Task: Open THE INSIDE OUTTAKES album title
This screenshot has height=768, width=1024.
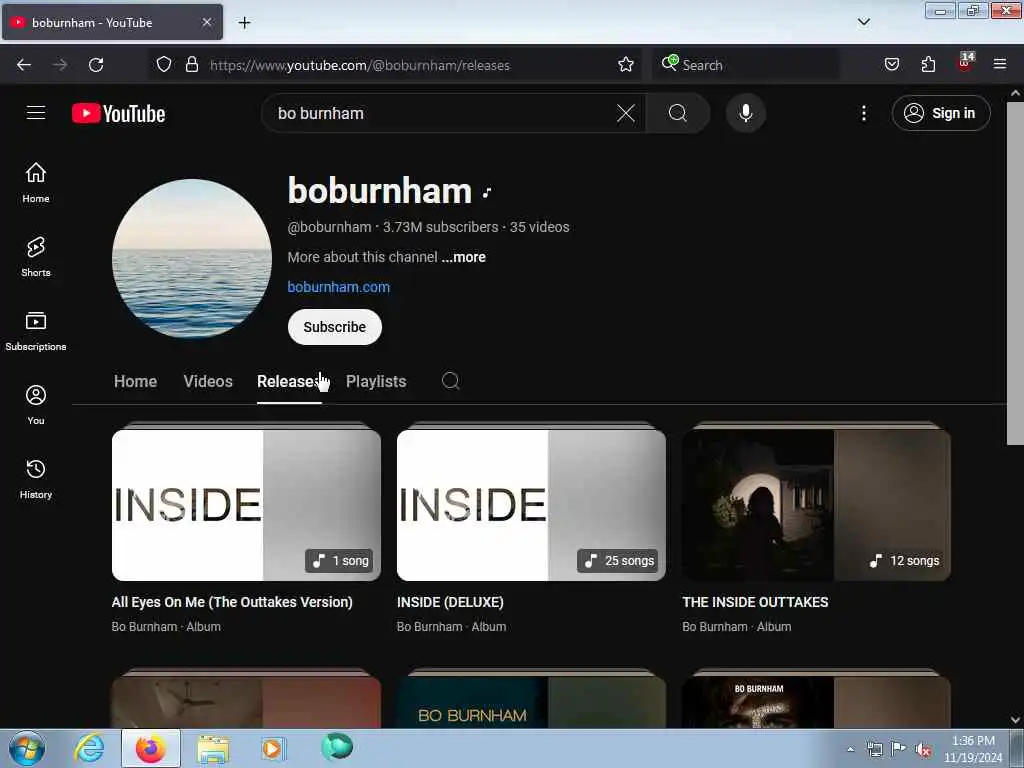Action: tap(755, 602)
